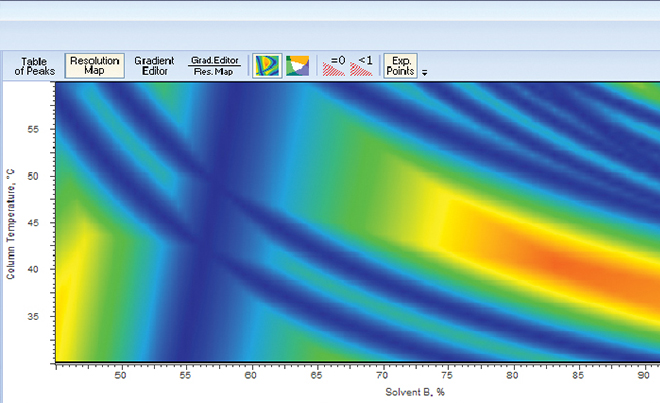The height and width of the screenshot is (403, 660).
Task: Select the rainbow color resolution map icon
Action: [x=266, y=67]
